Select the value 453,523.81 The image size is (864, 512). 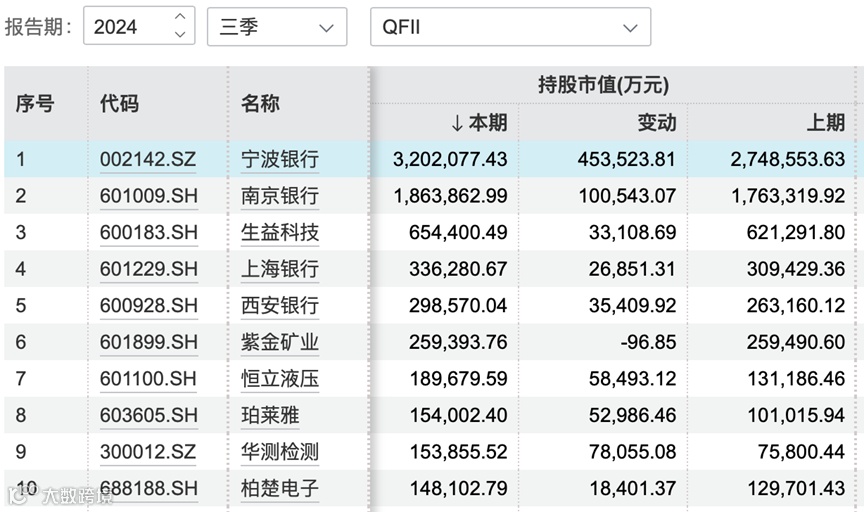tap(627, 159)
